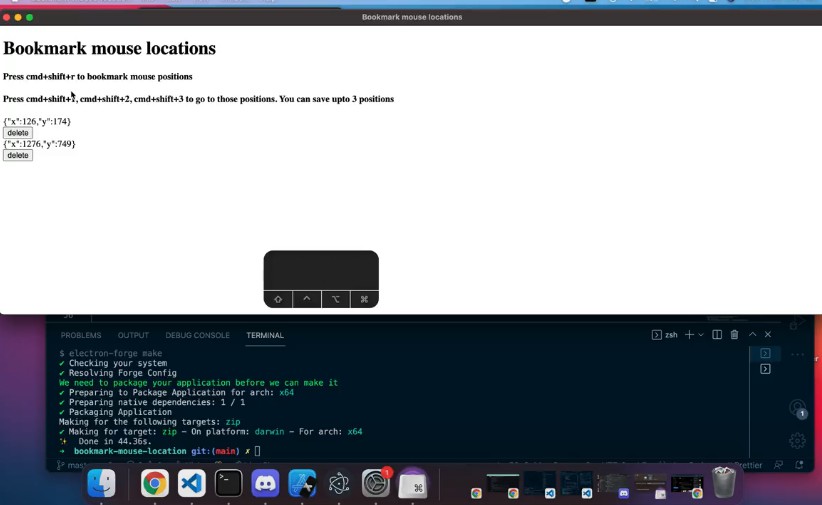This screenshot has height=505, width=822.
Task: Select the second terminal in the list
Action: coord(765,369)
